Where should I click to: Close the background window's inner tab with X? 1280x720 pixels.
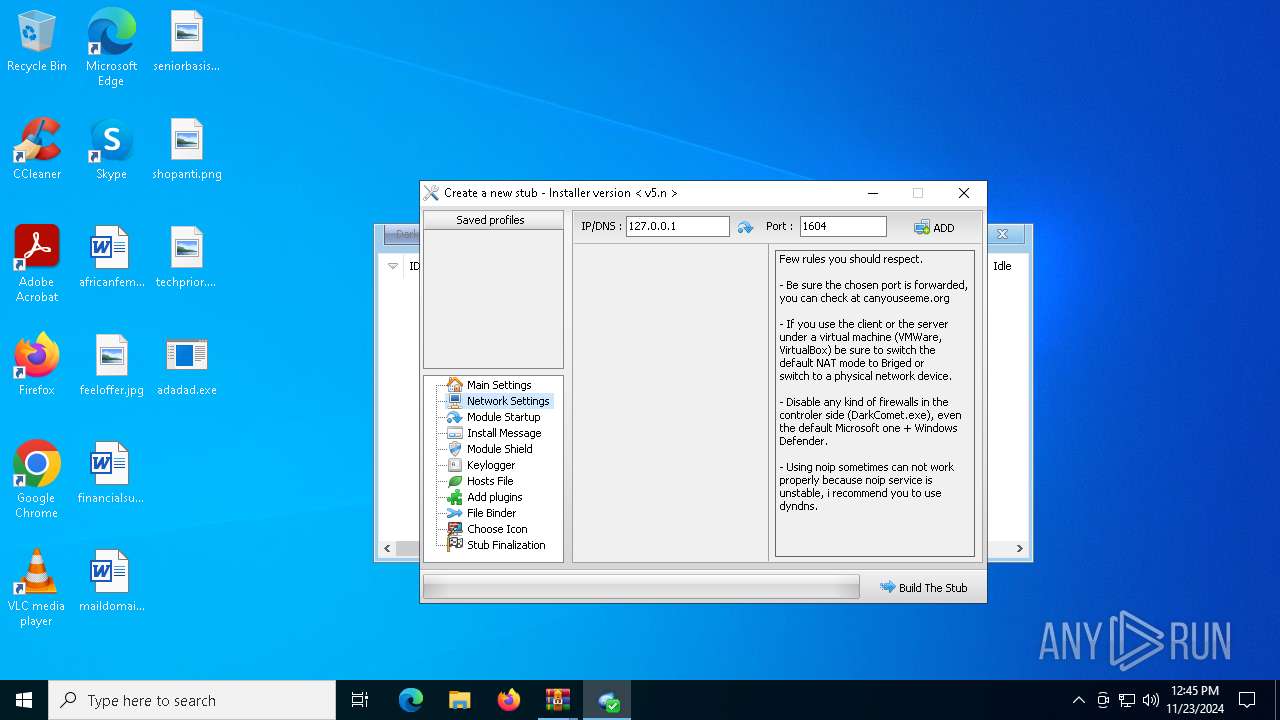tap(1002, 235)
